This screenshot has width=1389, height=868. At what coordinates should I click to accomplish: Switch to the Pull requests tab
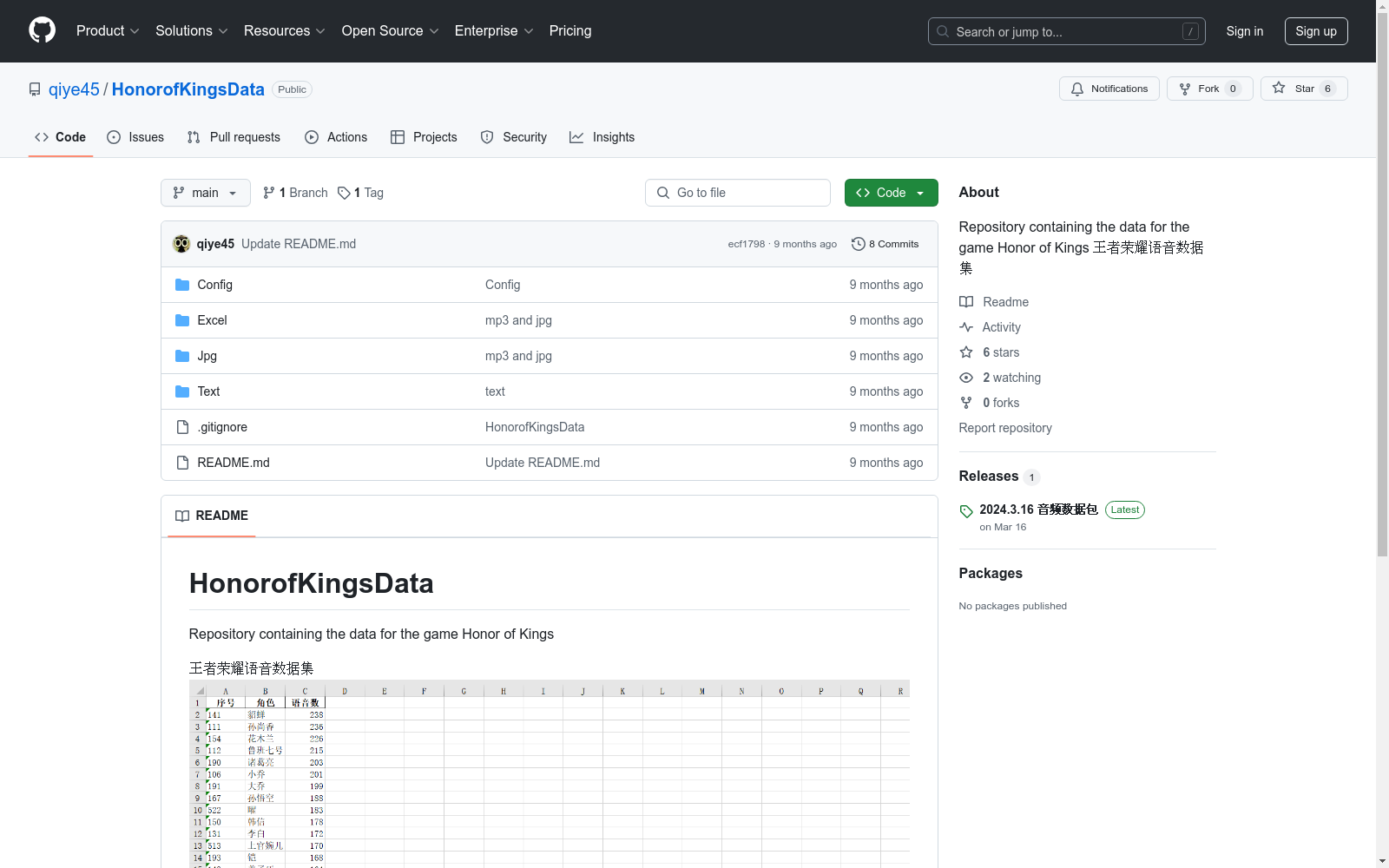(x=234, y=137)
